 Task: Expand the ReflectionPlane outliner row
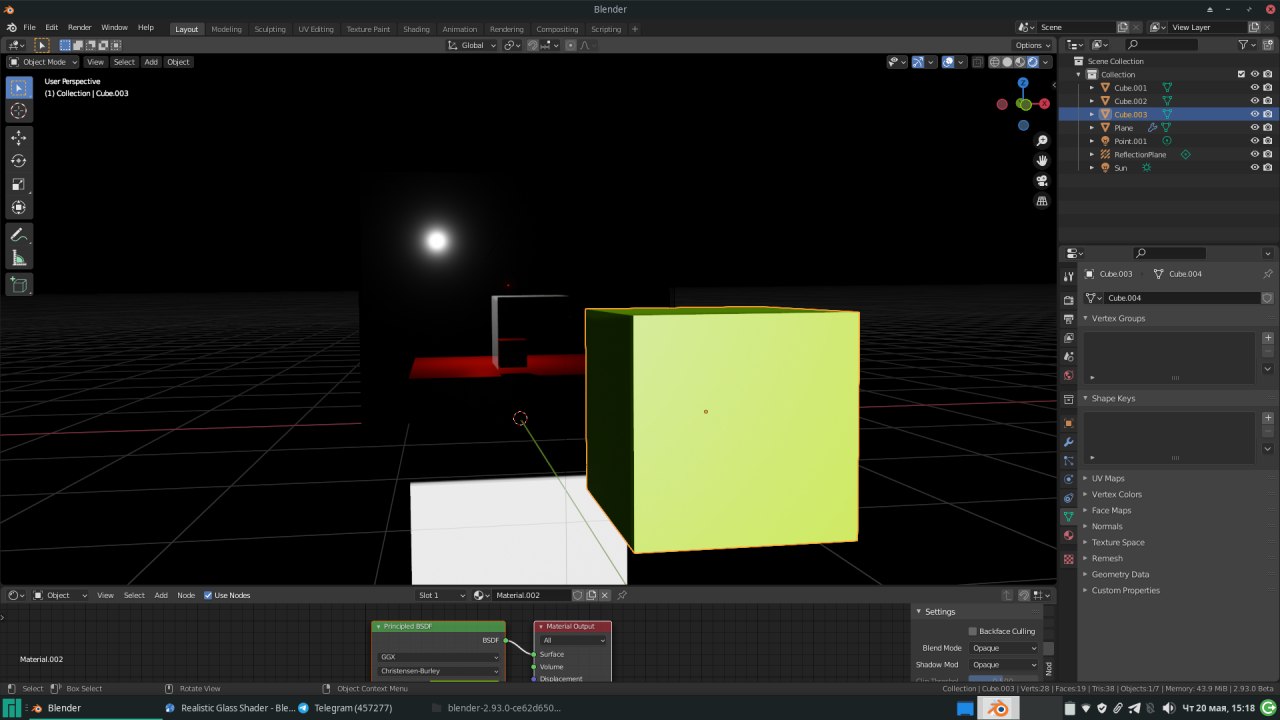(x=1092, y=155)
